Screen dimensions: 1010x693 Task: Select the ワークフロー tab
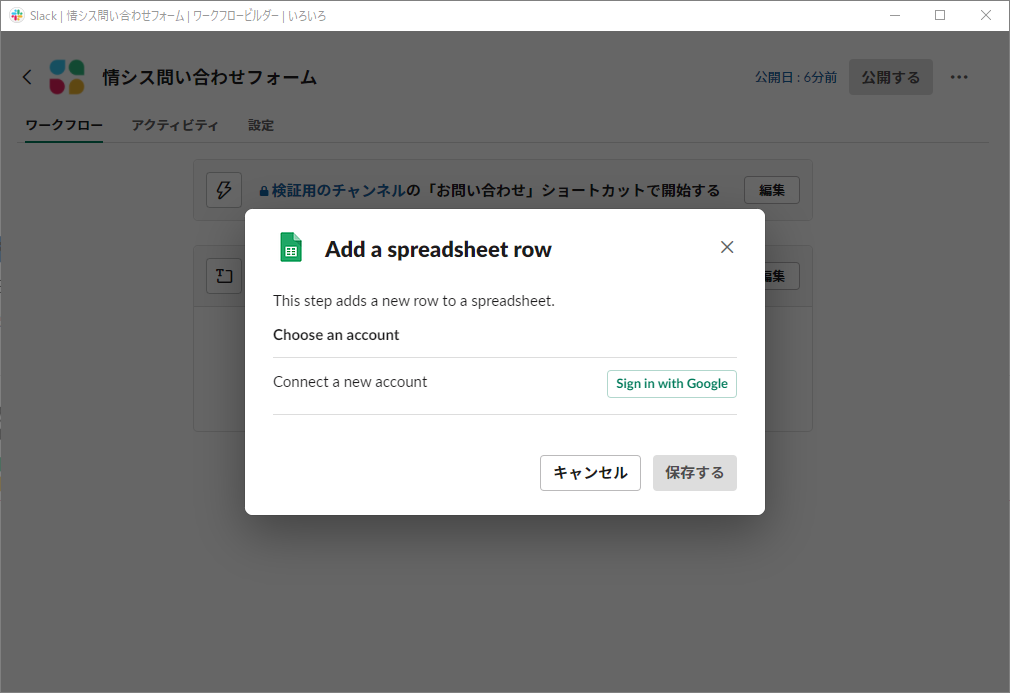click(62, 125)
